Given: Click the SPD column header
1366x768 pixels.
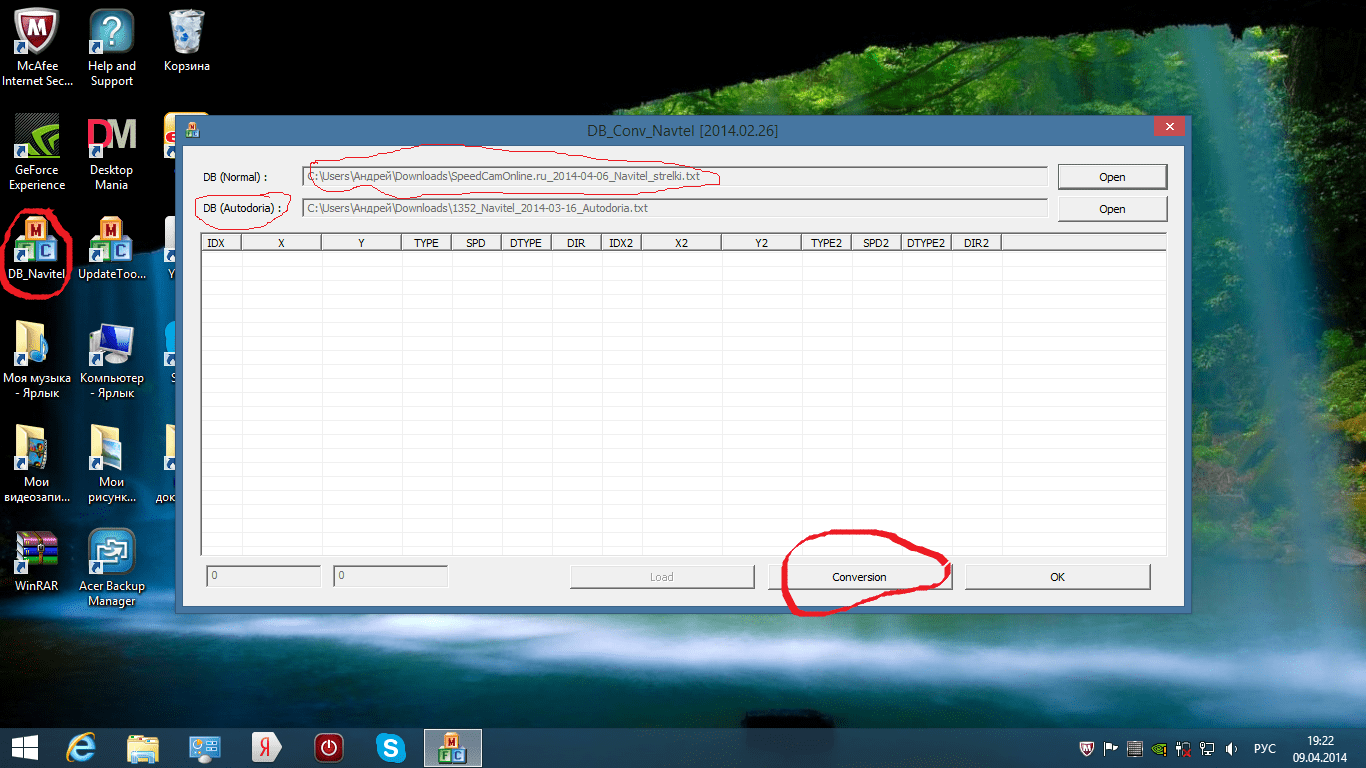Looking at the screenshot, I should click(x=476, y=243).
